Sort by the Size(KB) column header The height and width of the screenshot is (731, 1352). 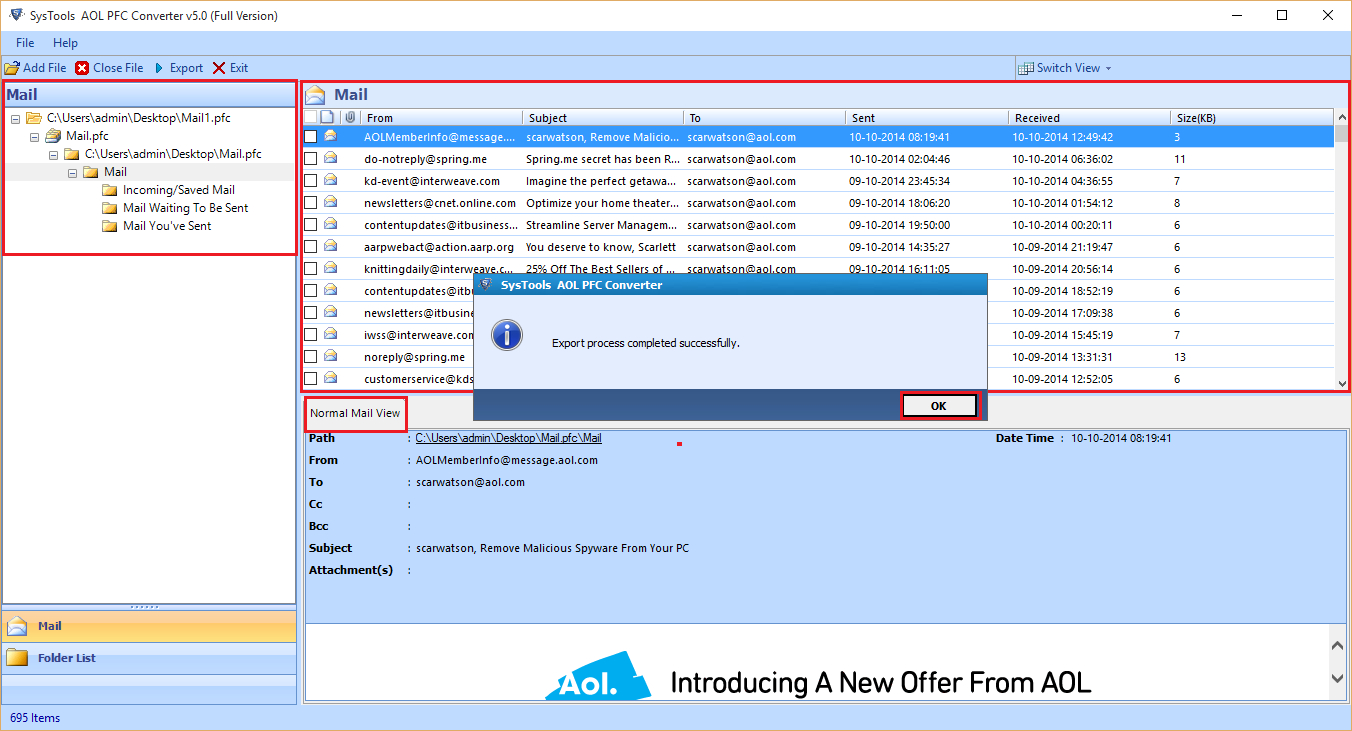(x=1252, y=118)
